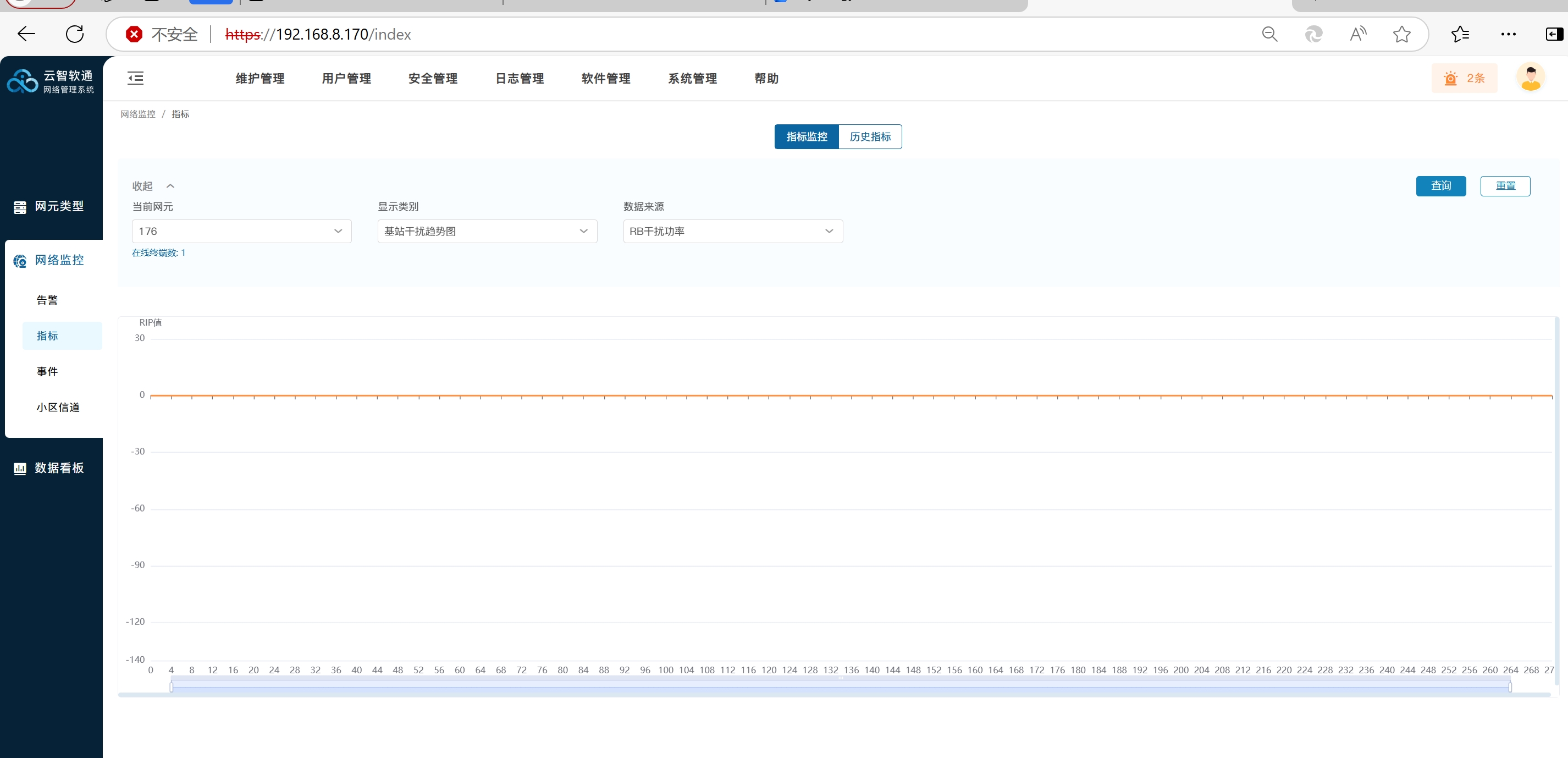Screen dimensions: 1568x758
Task: Open the 系统管理 menu
Action: click(692, 78)
